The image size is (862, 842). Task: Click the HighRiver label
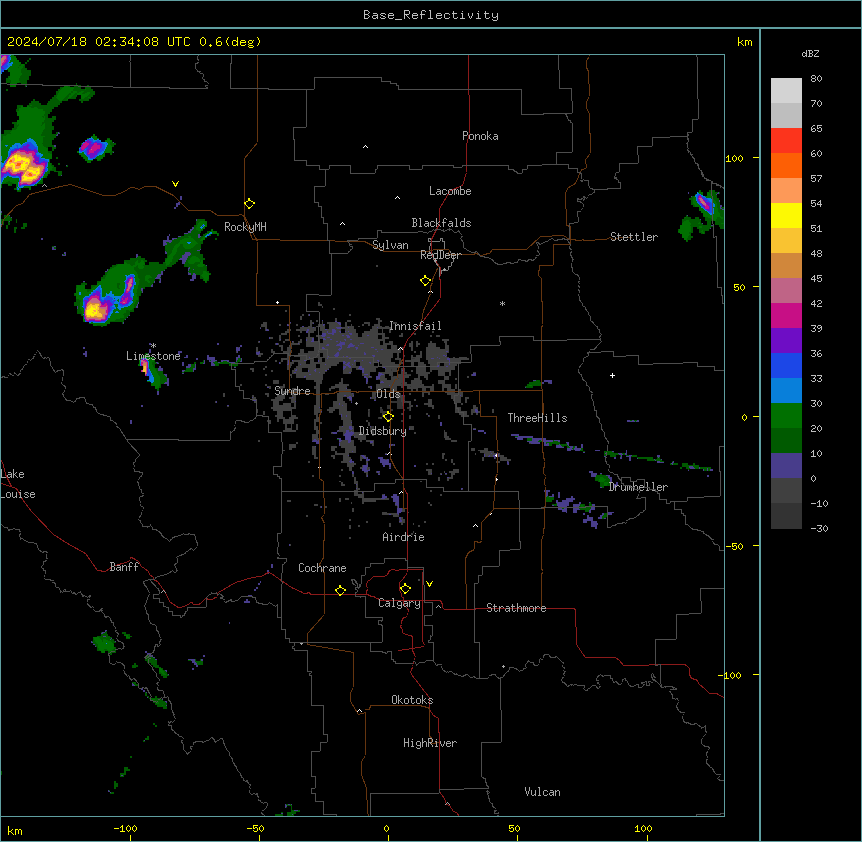430,743
